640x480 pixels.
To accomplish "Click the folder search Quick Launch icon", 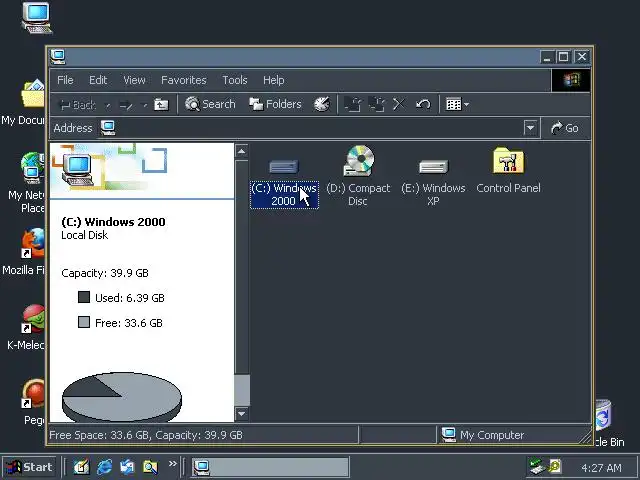I will click(150, 467).
